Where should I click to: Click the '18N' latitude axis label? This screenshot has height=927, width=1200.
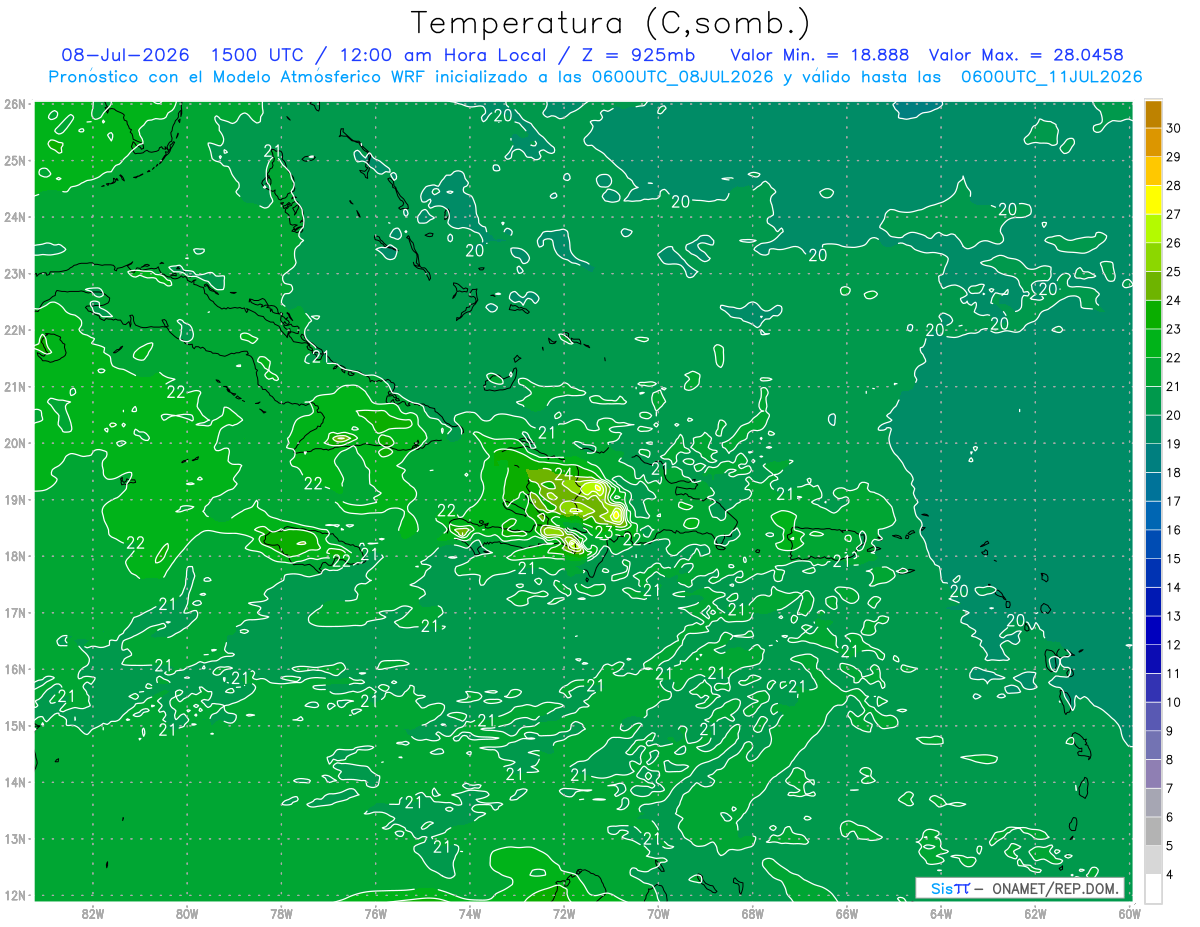[15, 556]
